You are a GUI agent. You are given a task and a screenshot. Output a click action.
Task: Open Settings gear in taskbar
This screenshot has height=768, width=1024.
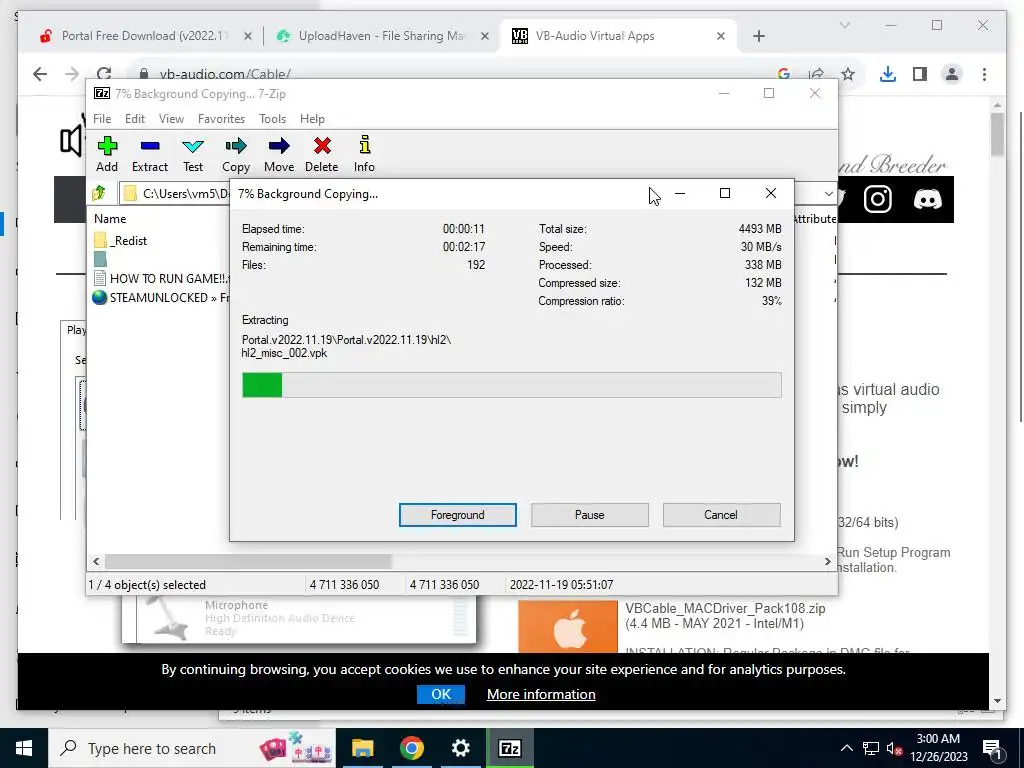click(460, 748)
